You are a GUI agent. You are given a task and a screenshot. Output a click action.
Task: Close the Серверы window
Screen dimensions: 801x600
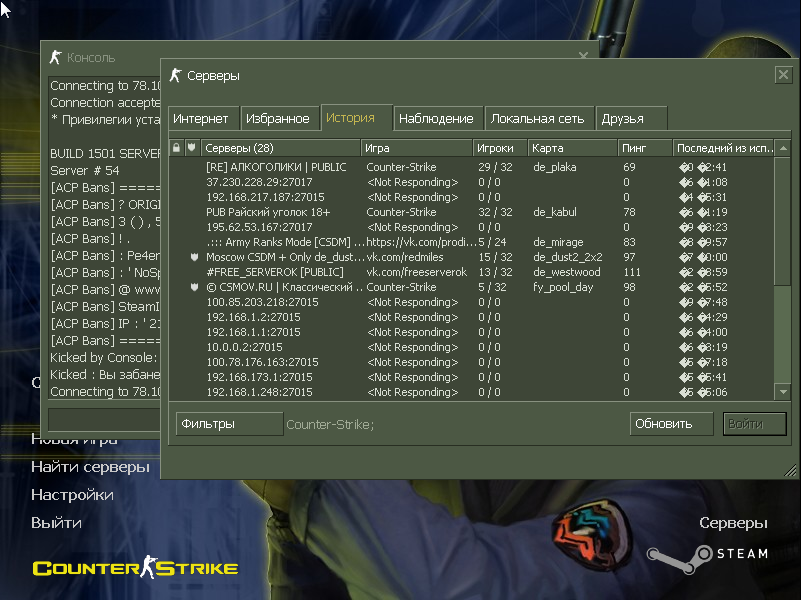pyautogui.click(x=783, y=76)
